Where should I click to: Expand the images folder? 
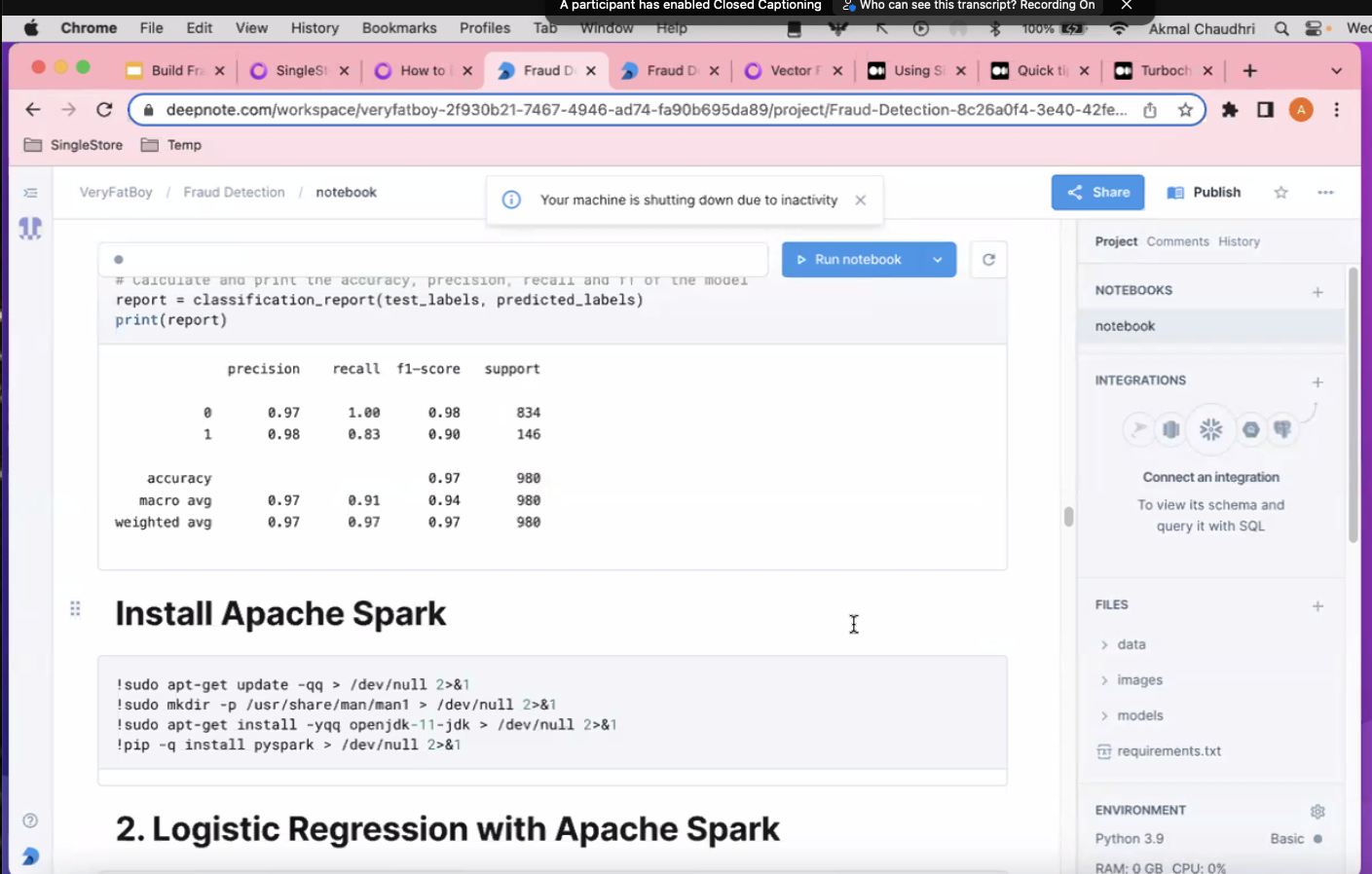pos(1139,680)
